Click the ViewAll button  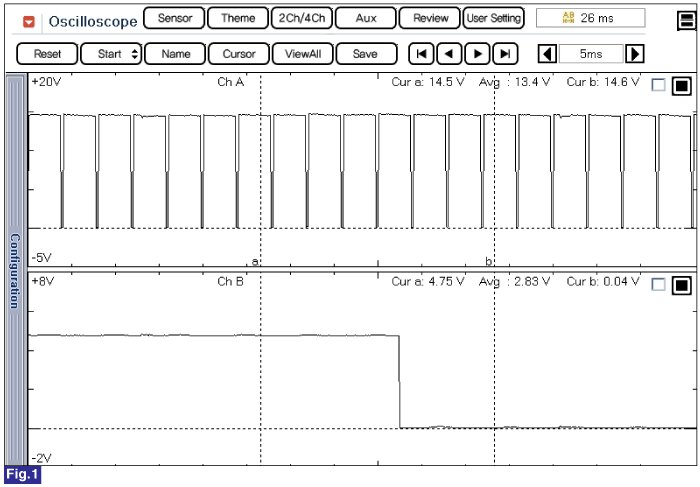pyautogui.click(x=301, y=54)
